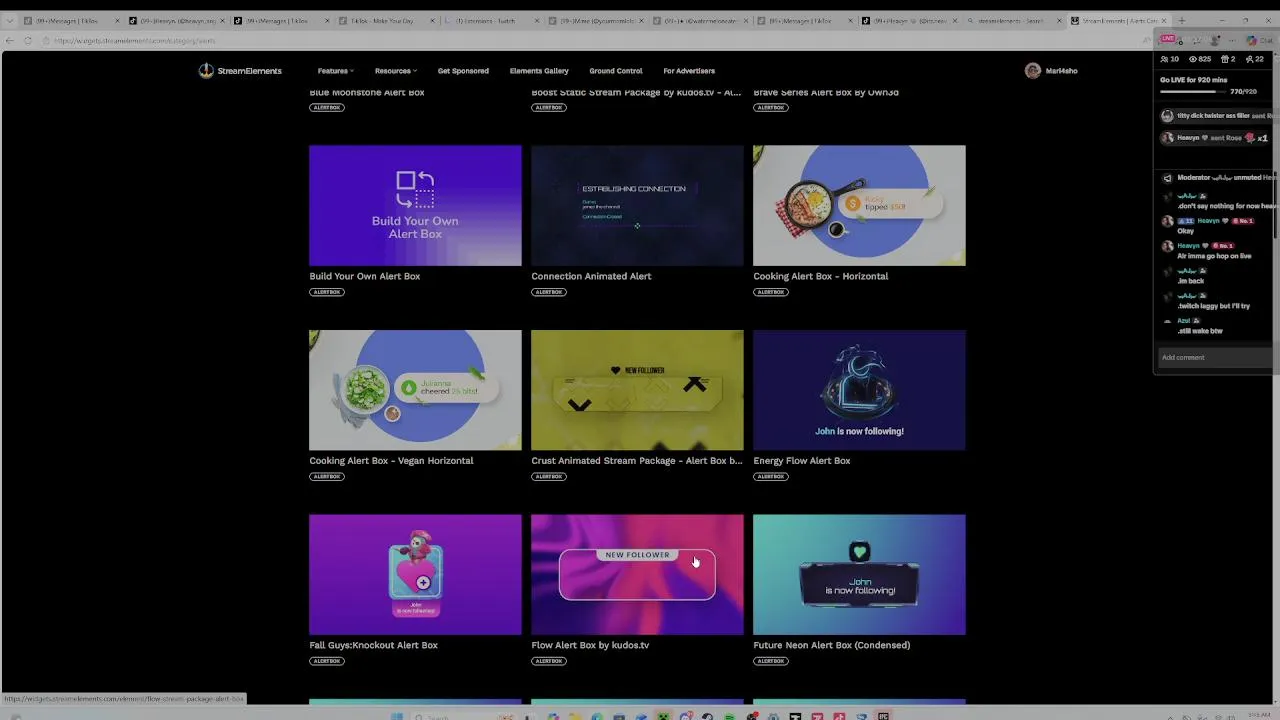Click Alertbox tag under Build Your Own
The width and height of the screenshot is (1280, 720).
coord(326,292)
